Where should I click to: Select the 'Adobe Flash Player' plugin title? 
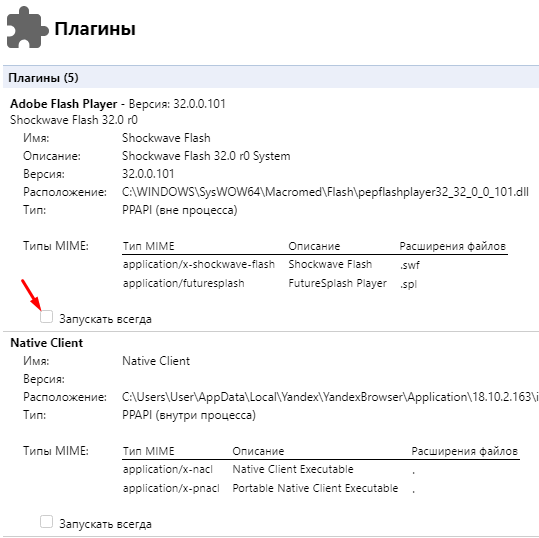[64, 103]
